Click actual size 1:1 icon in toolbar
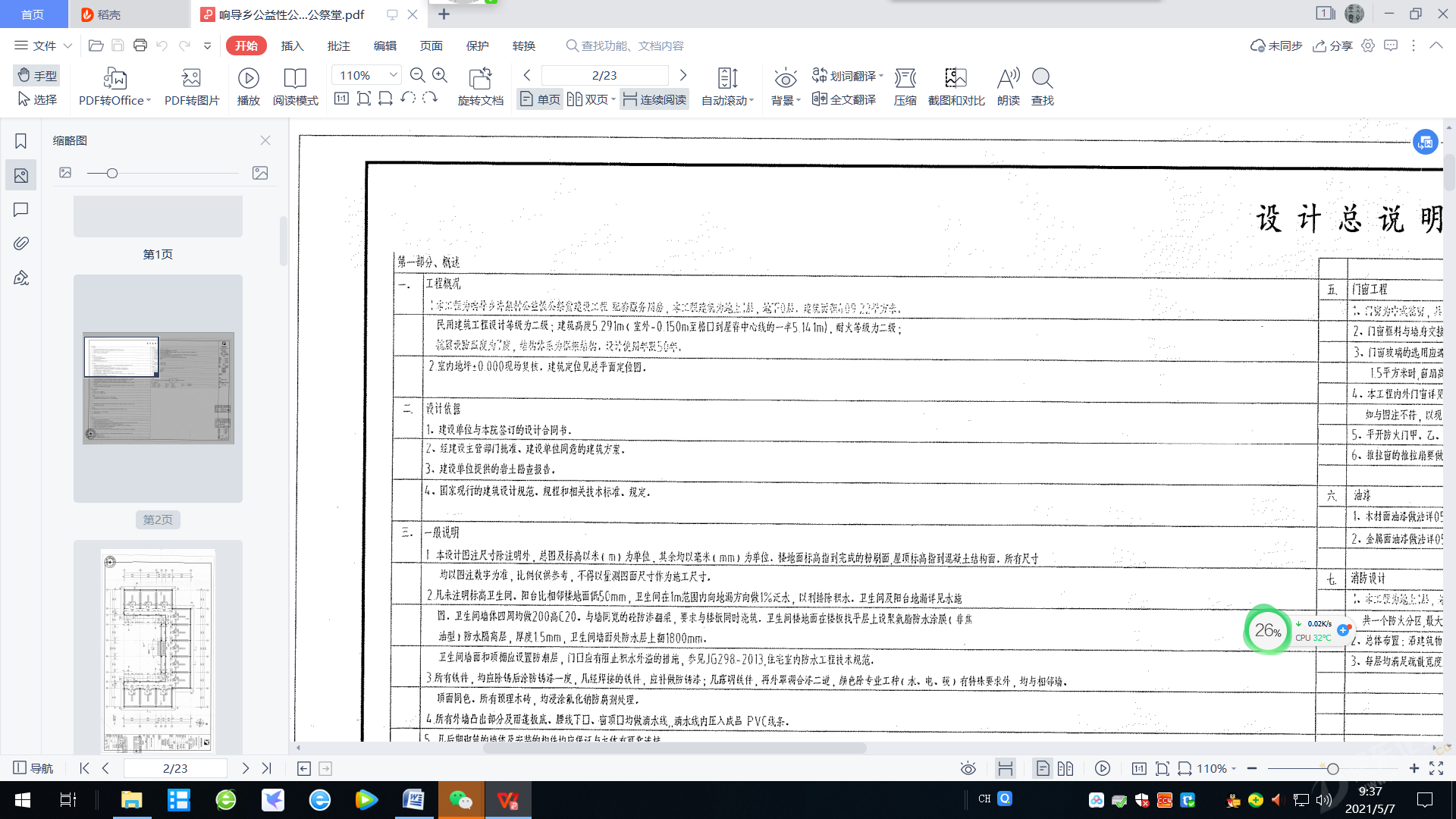1456x819 pixels. coord(341,99)
